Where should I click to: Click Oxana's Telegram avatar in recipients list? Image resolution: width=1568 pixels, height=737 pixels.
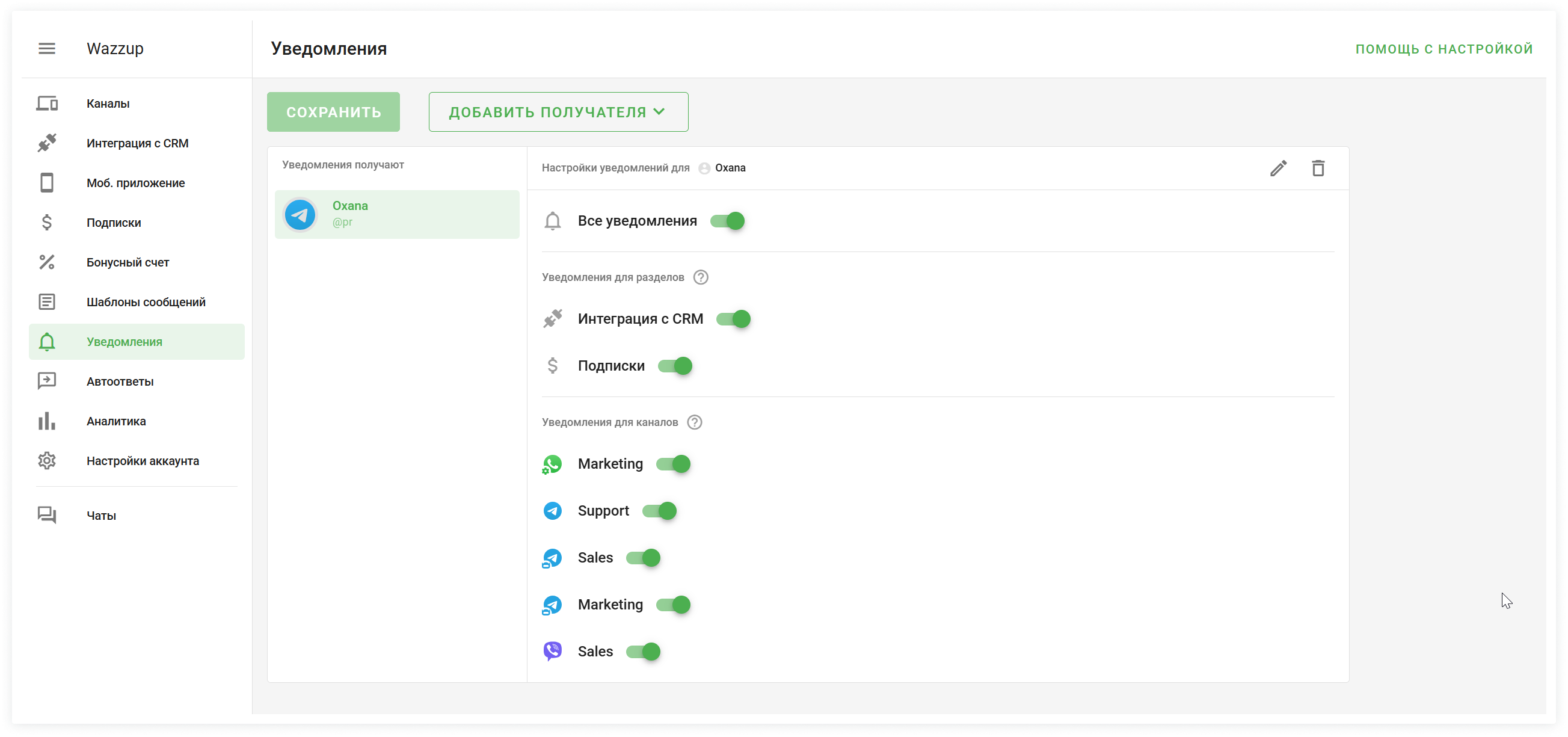coord(300,214)
